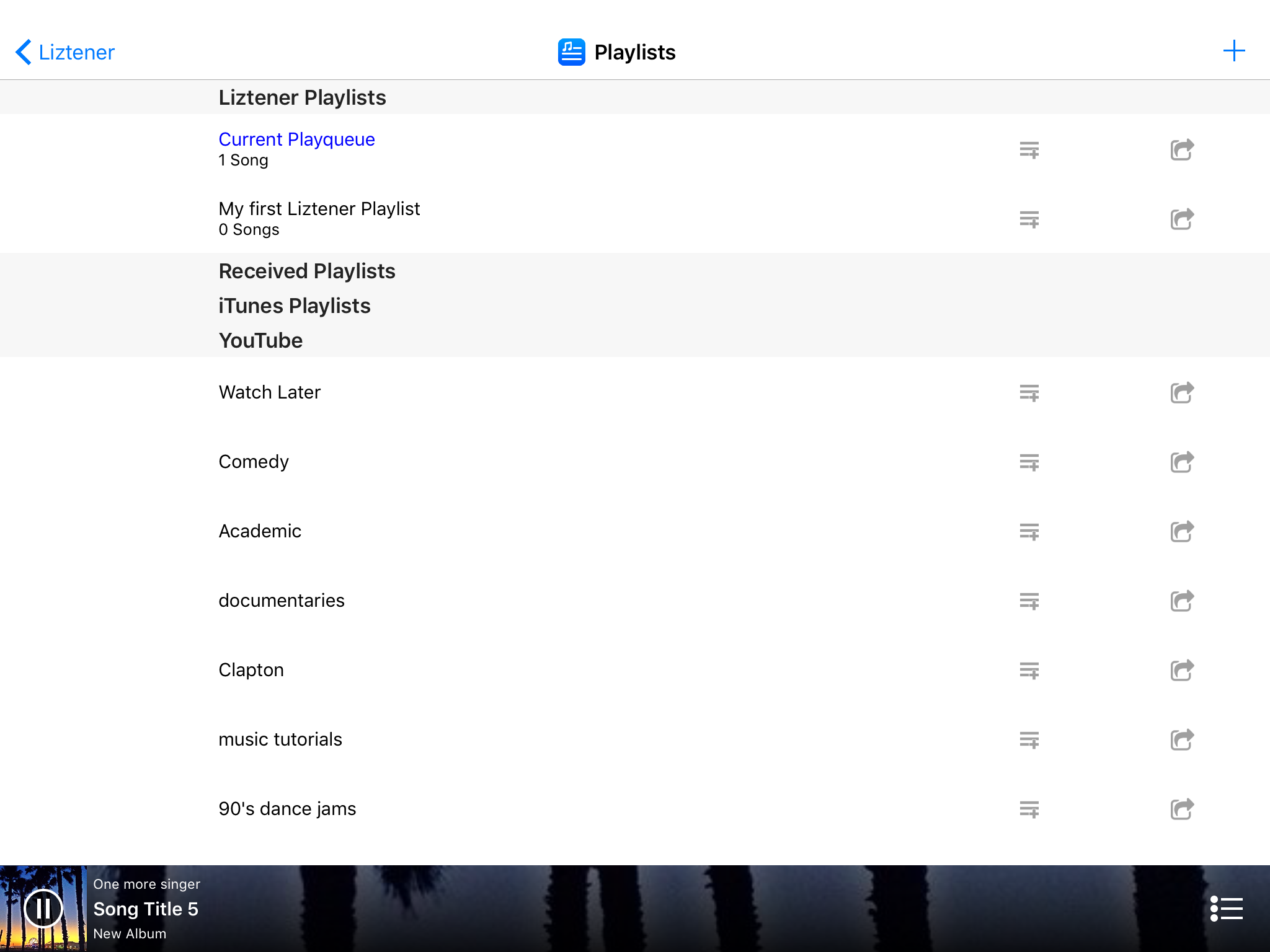The image size is (1270, 952).
Task: Tap One more singer artist name
Action: [x=147, y=884]
